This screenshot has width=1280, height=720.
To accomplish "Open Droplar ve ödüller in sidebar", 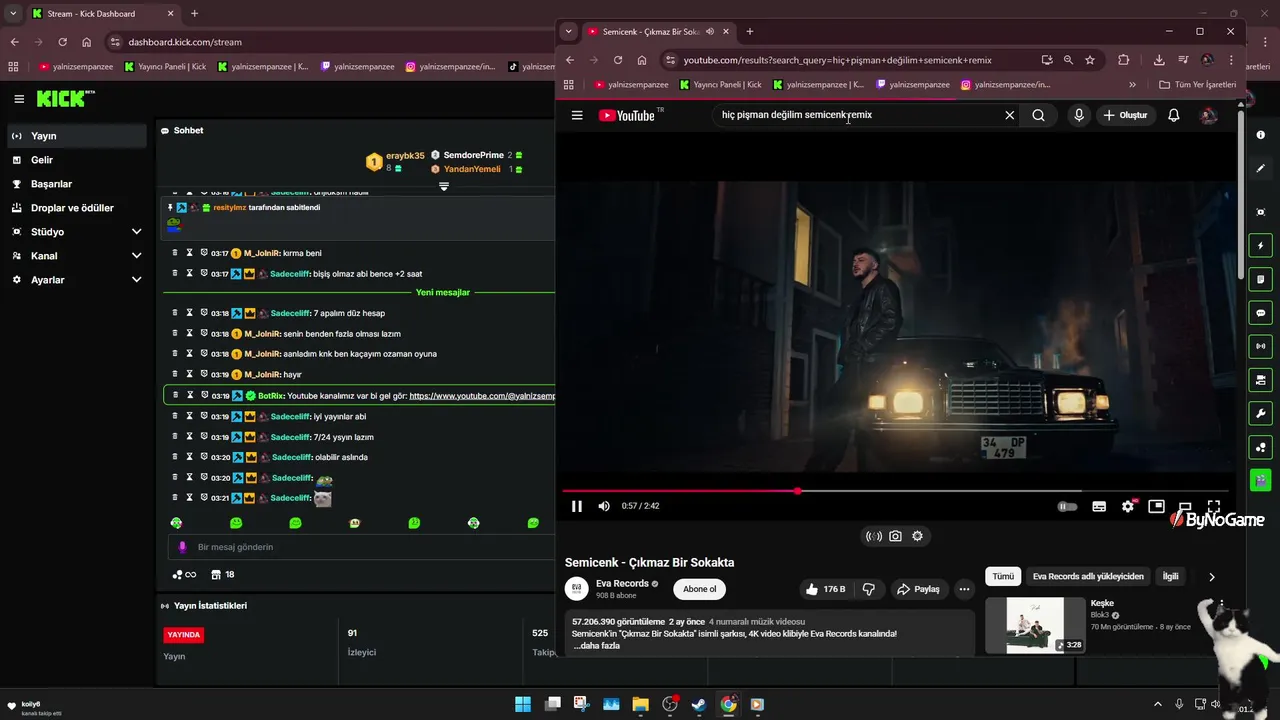I will [77, 208].
